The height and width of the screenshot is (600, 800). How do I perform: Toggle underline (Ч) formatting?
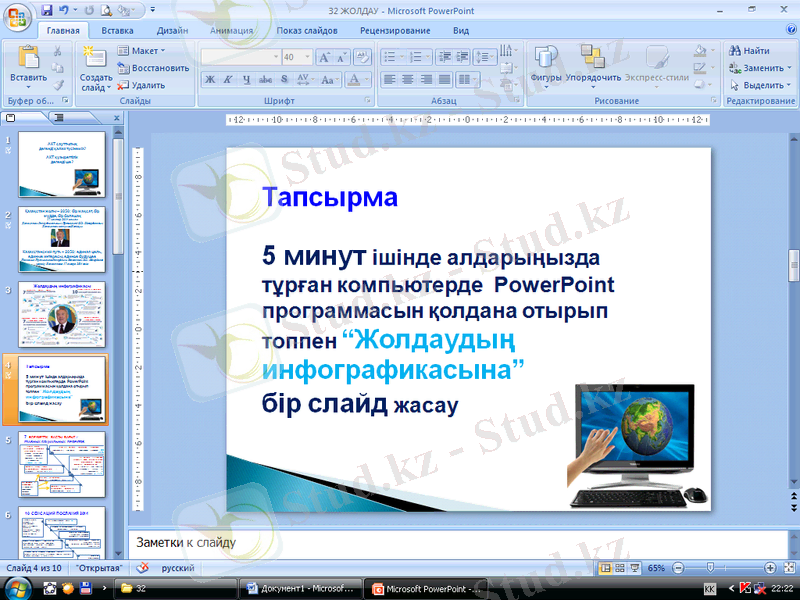click(x=247, y=79)
